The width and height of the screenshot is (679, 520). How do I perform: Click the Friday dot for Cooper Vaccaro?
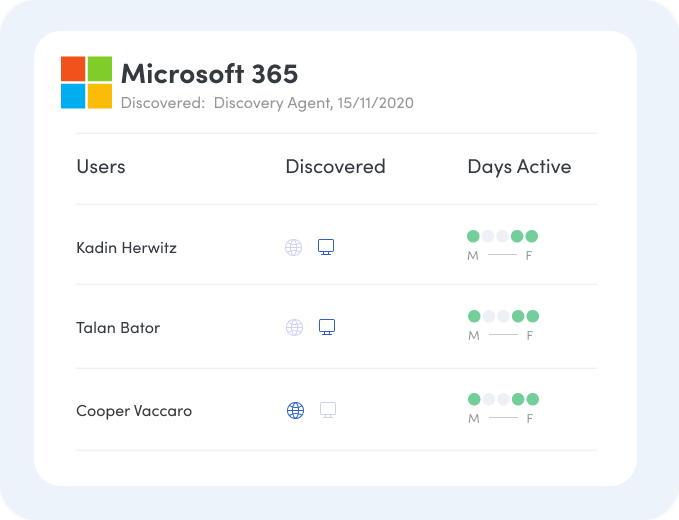(x=532, y=399)
